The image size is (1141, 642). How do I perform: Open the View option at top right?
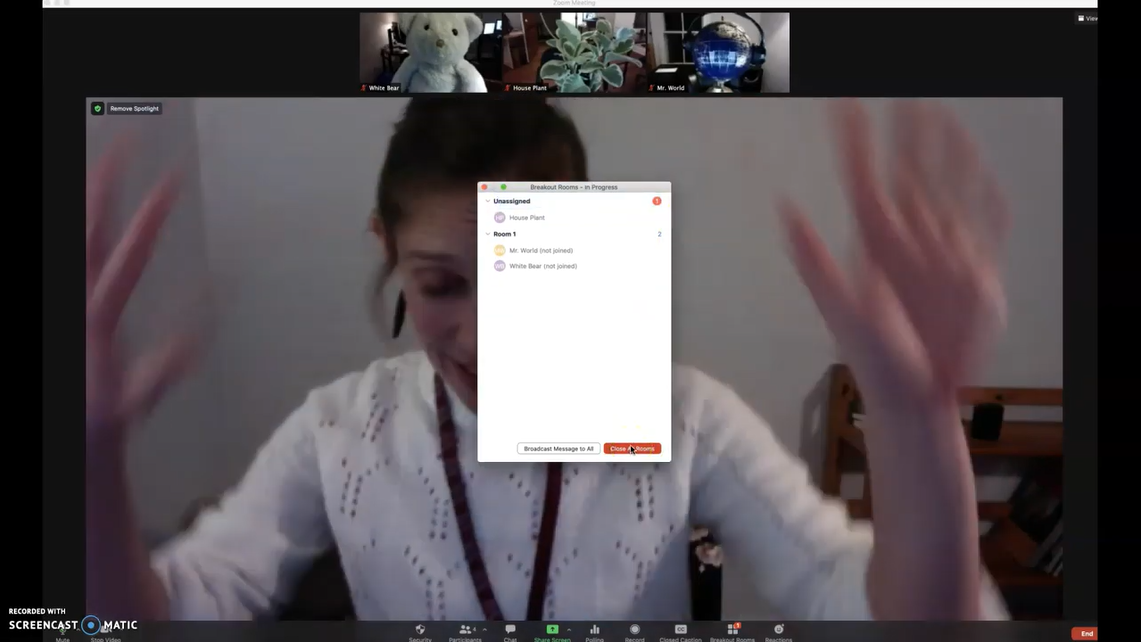(x=1088, y=18)
